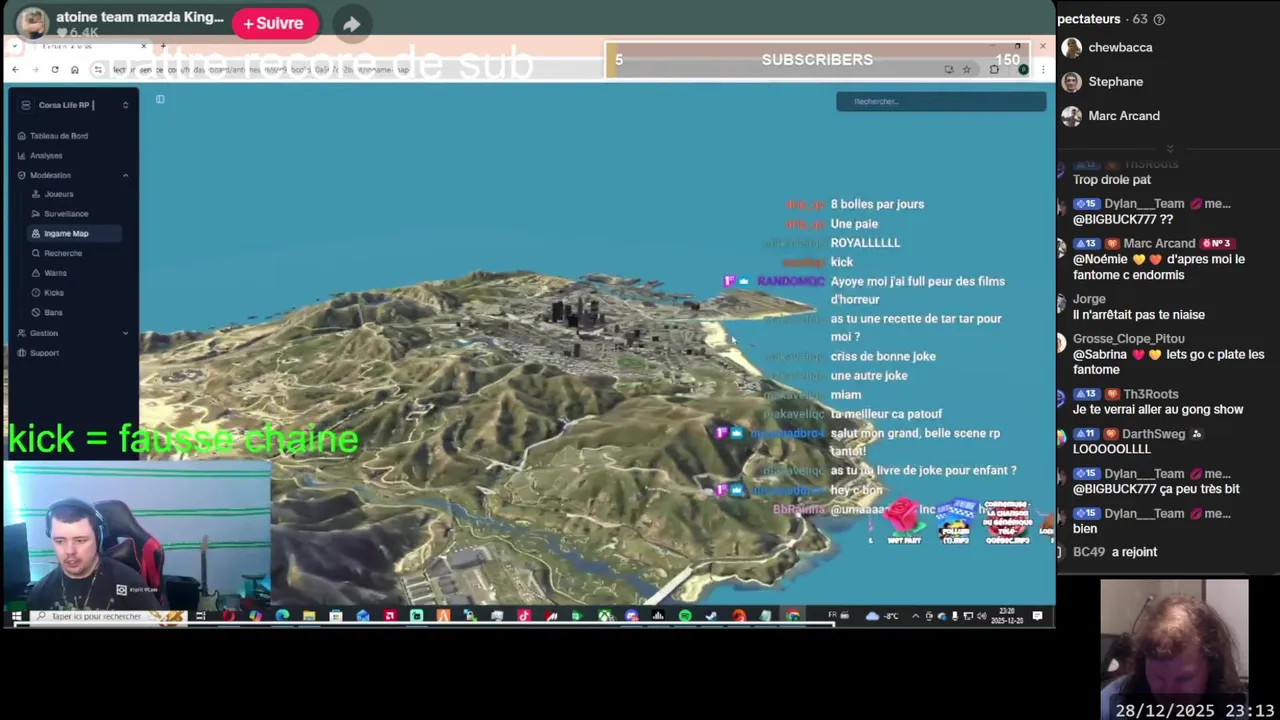Click the browser back arrow
This screenshot has width=1280, height=720.
click(x=15, y=70)
